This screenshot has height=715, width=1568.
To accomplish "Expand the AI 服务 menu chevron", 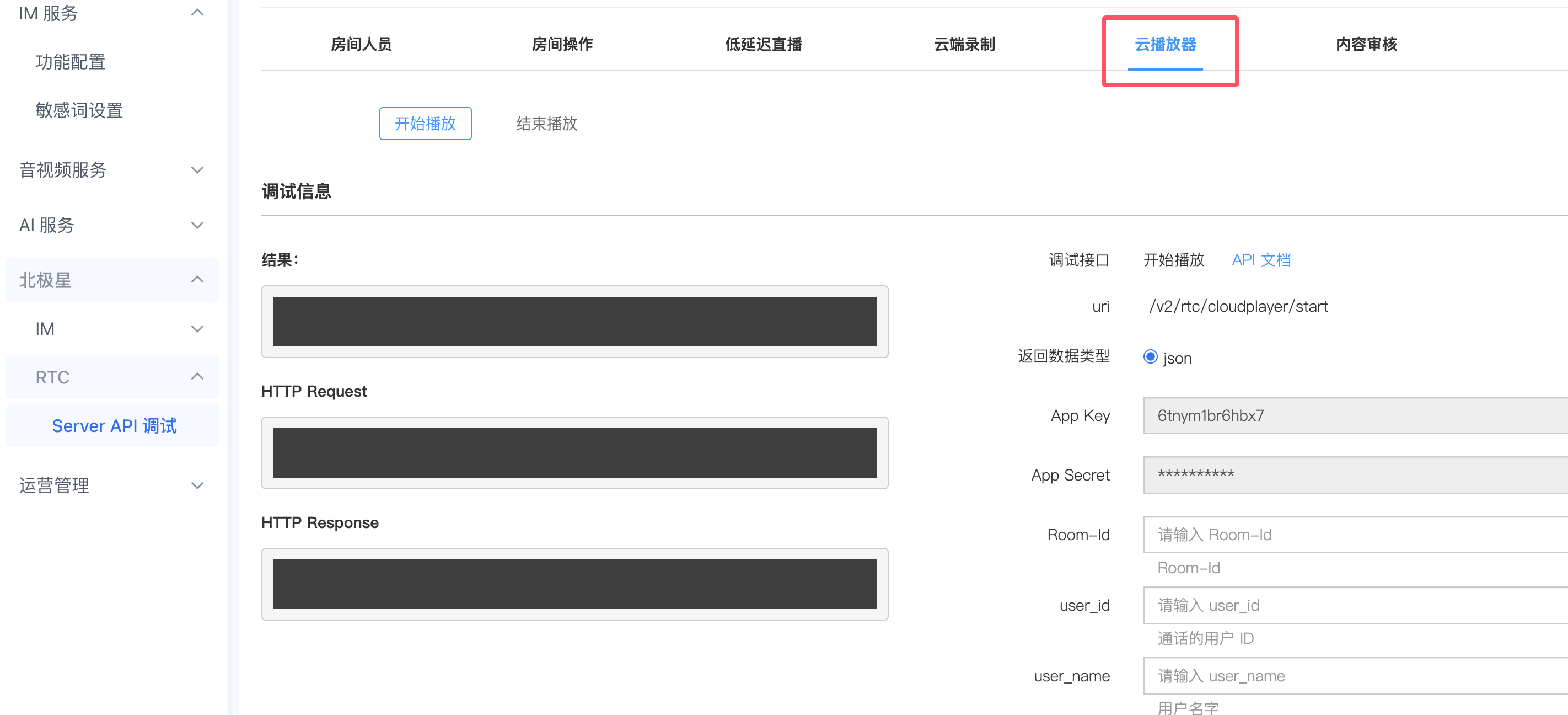I will tap(197, 225).
